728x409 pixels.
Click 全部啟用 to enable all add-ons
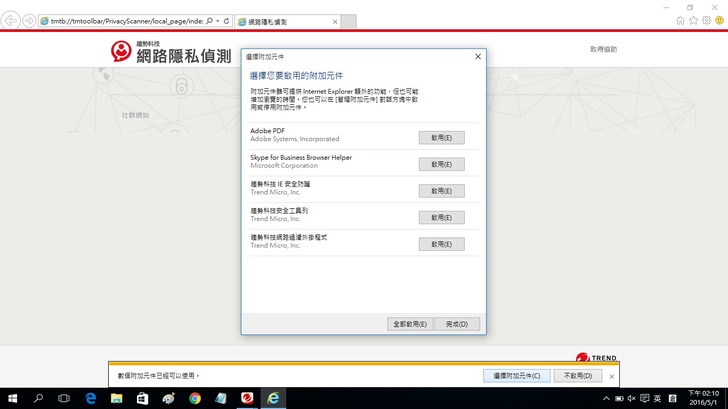pos(410,324)
